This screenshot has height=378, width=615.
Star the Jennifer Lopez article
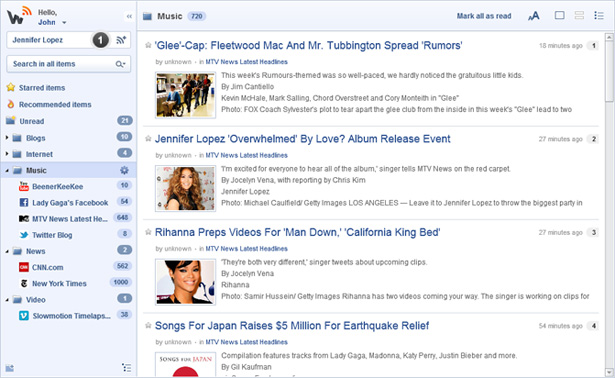[x=148, y=139]
